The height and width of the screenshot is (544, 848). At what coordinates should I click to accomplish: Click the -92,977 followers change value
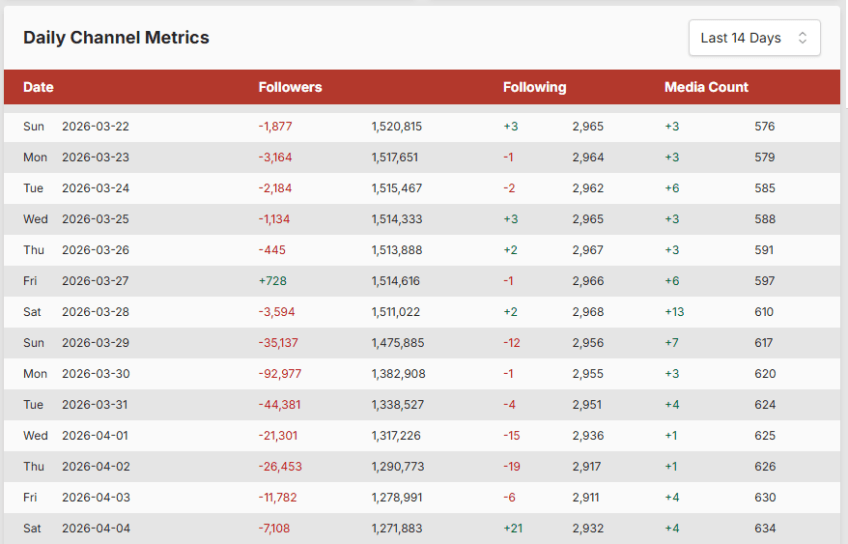[x=280, y=374]
